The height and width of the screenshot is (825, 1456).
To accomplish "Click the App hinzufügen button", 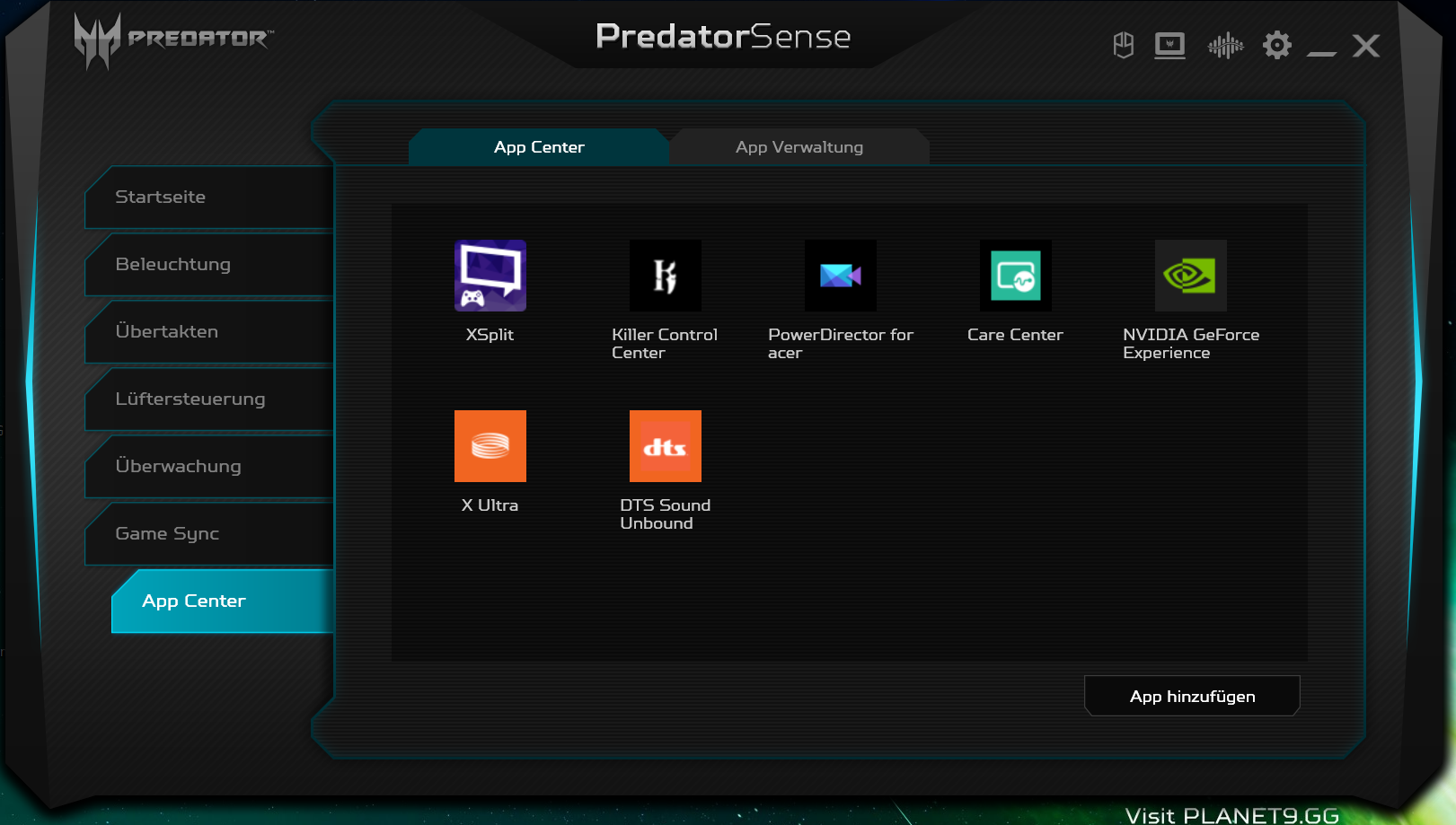I will 1192,696.
